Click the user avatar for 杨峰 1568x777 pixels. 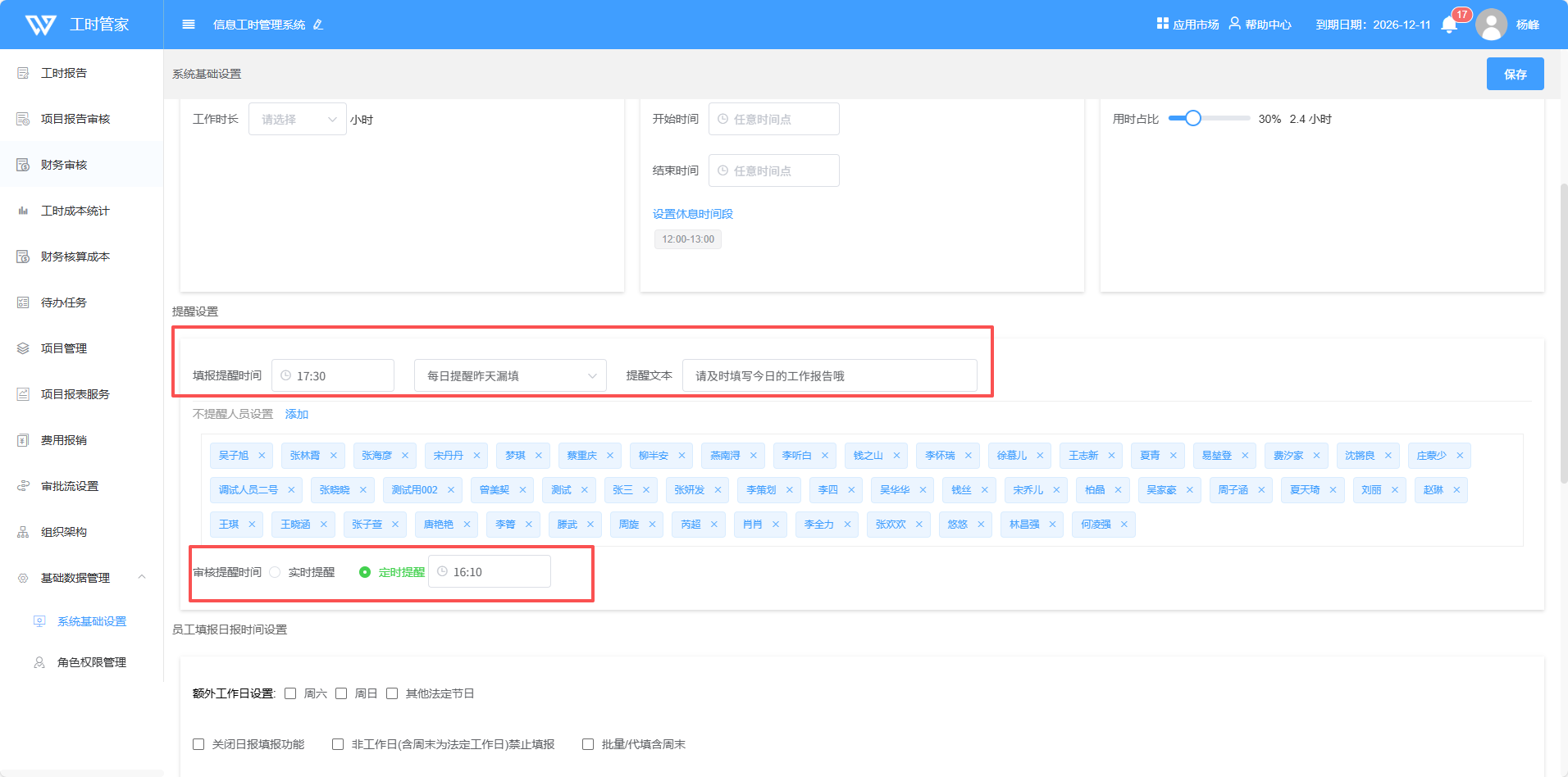(x=1491, y=25)
